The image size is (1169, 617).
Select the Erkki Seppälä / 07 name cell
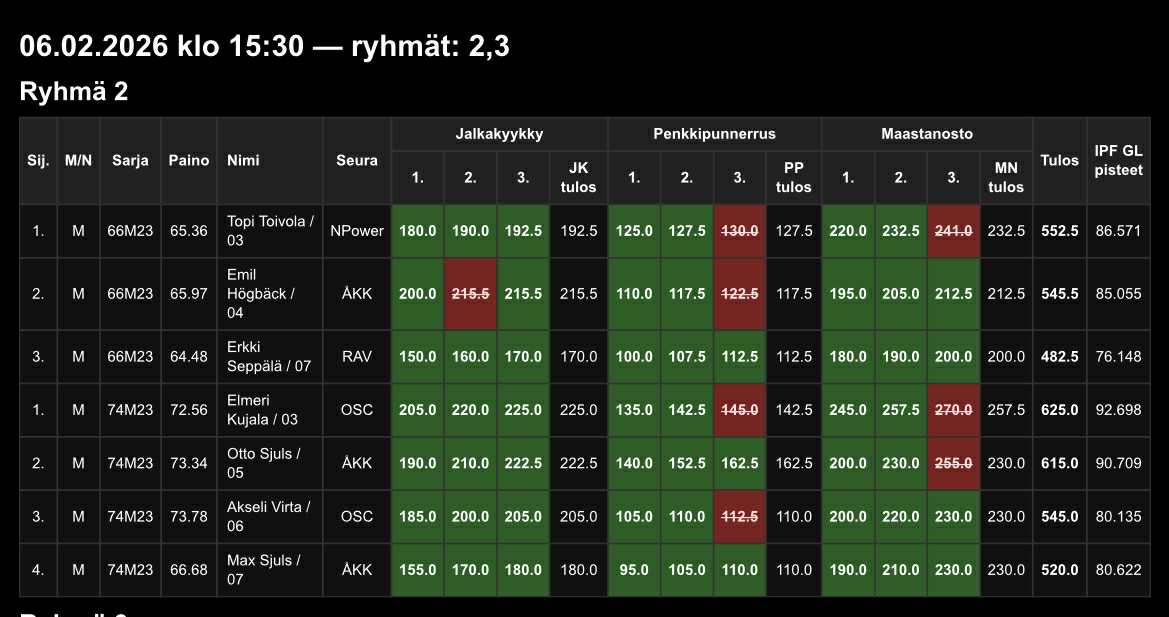click(x=270, y=357)
